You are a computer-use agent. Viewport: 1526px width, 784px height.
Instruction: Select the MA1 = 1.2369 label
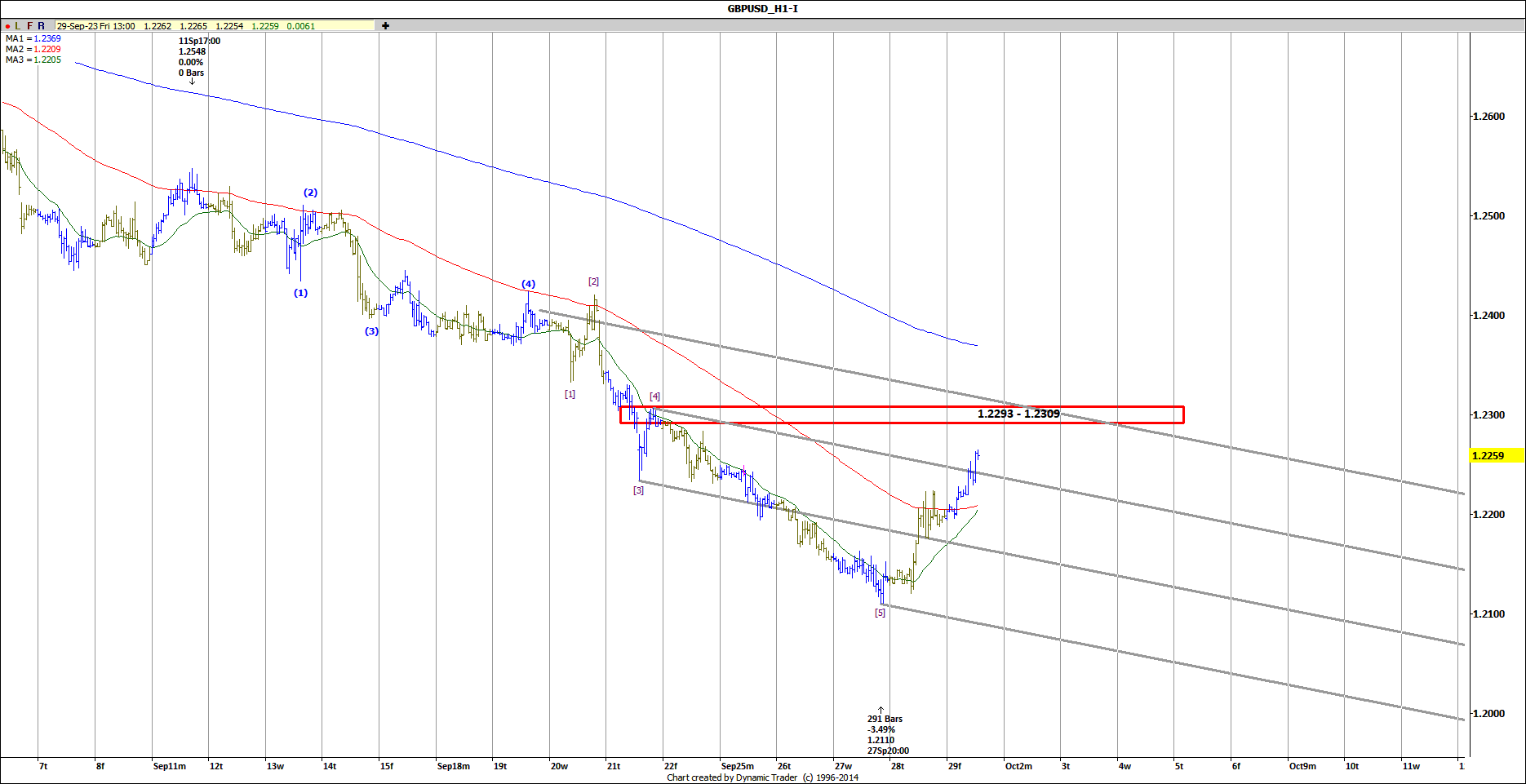(x=33, y=38)
